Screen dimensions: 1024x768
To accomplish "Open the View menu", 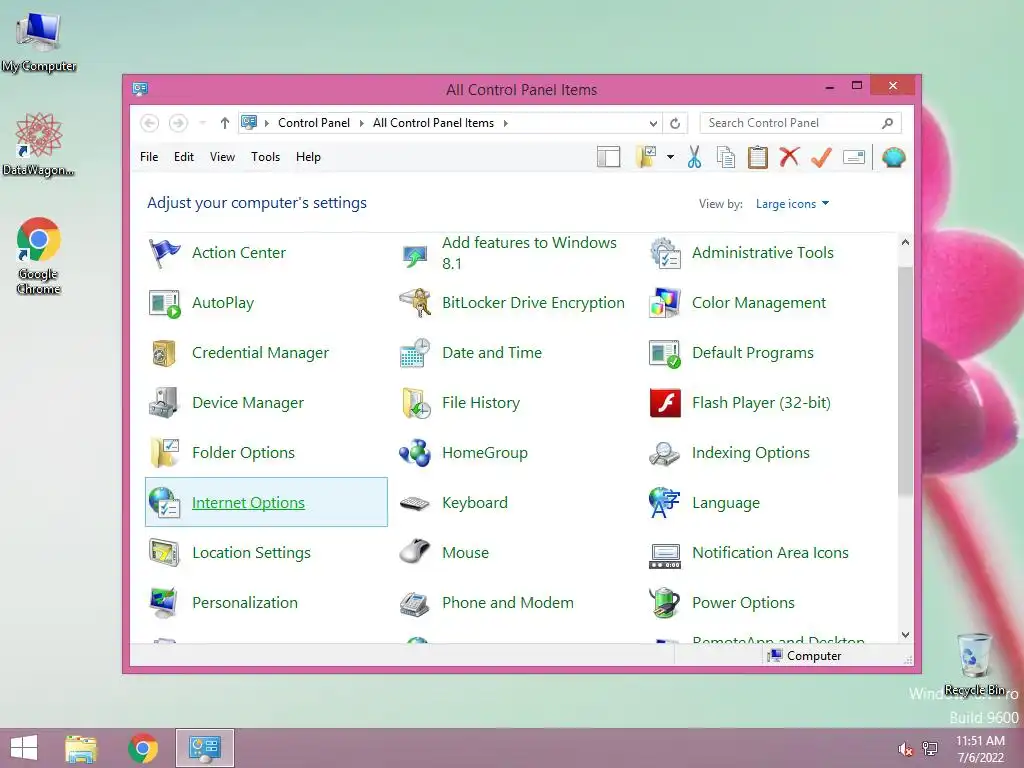I will (222, 157).
